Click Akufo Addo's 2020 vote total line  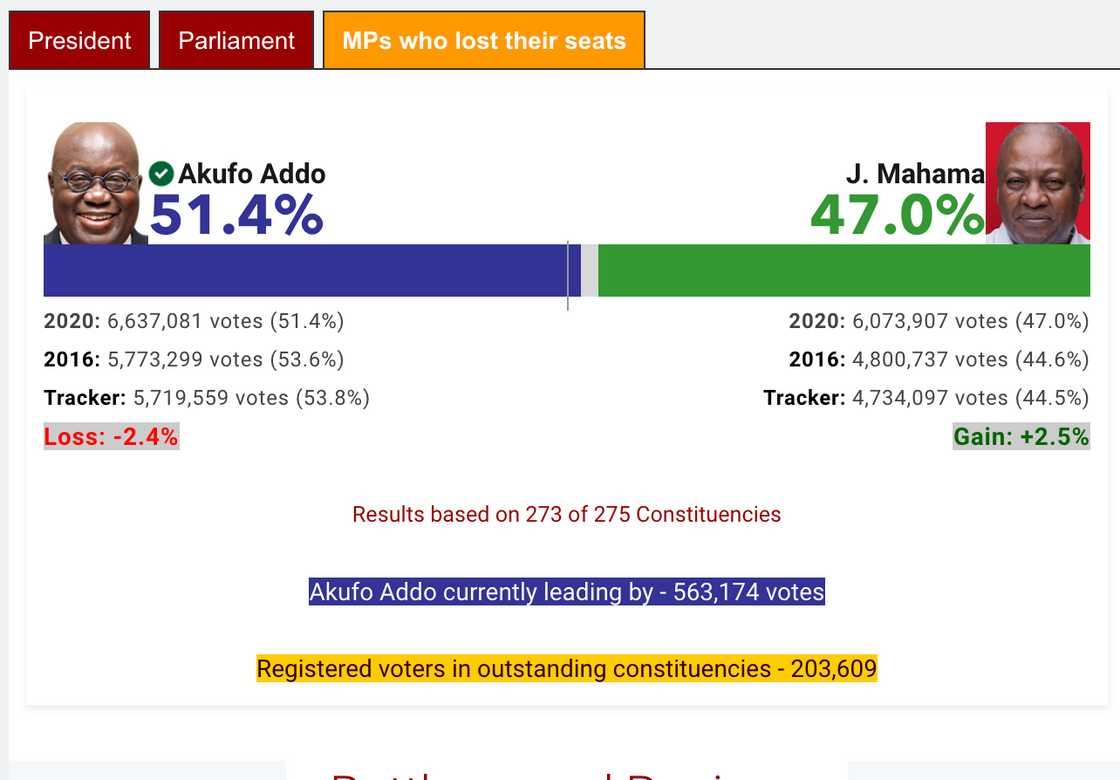(x=195, y=321)
